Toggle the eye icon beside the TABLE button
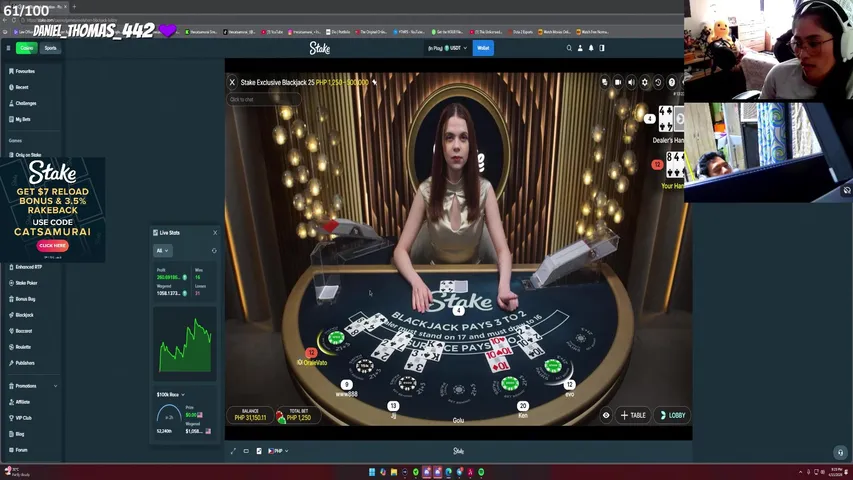The height and width of the screenshot is (480, 853). tap(606, 415)
